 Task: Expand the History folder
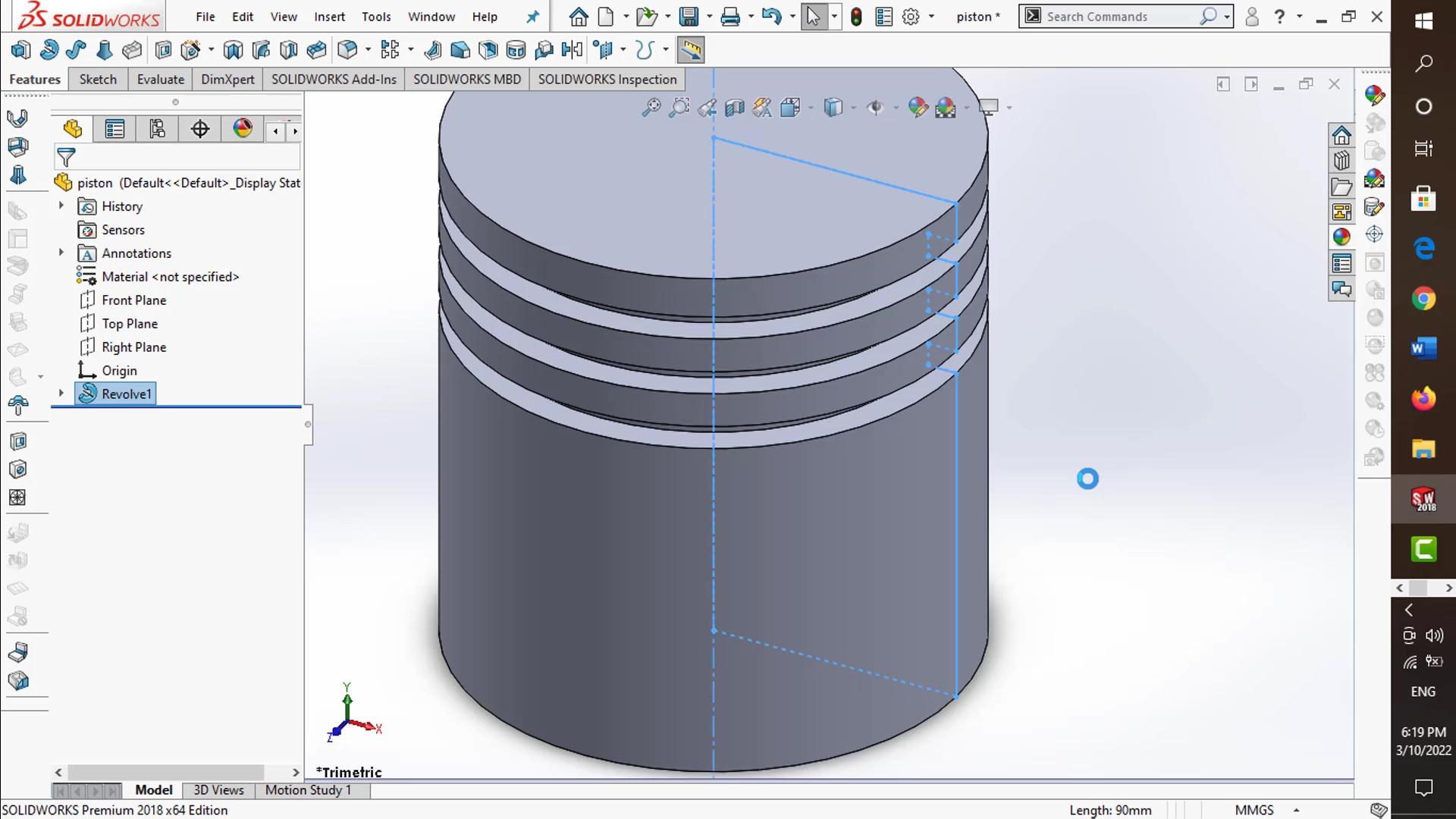click(x=61, y=206)
